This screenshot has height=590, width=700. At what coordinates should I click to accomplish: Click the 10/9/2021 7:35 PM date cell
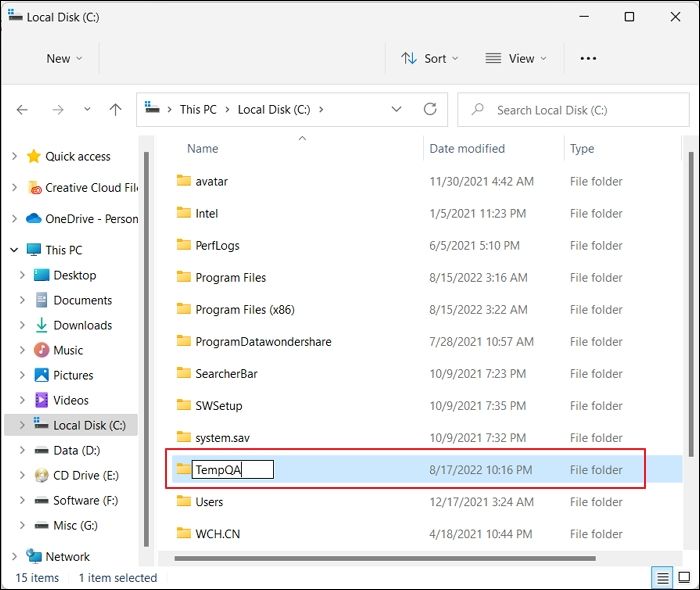click(478, 406)
